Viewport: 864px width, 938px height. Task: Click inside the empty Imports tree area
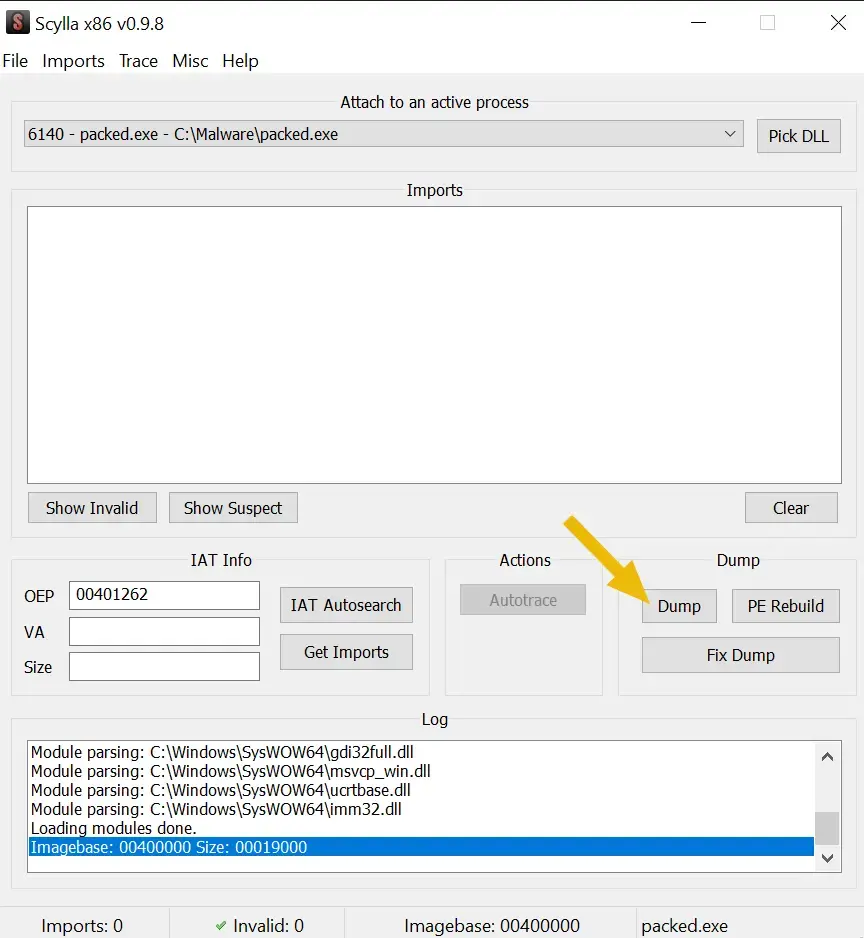pyautogui.click(x=434, y=345)
